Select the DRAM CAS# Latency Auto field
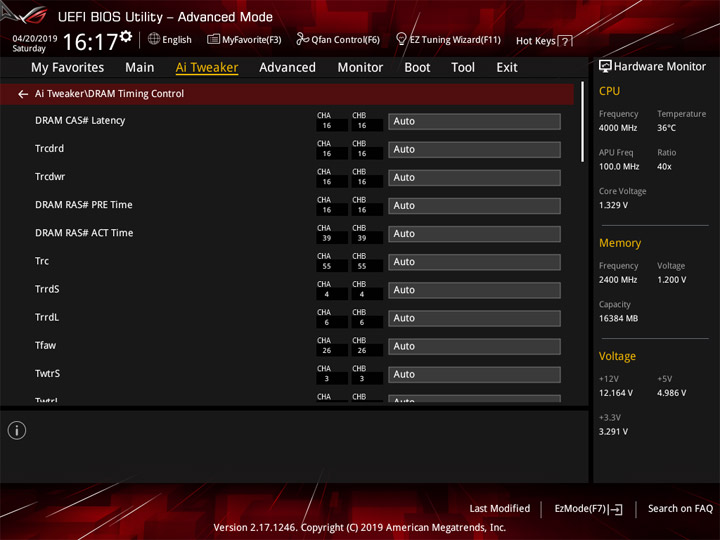 tap(474, 121)
